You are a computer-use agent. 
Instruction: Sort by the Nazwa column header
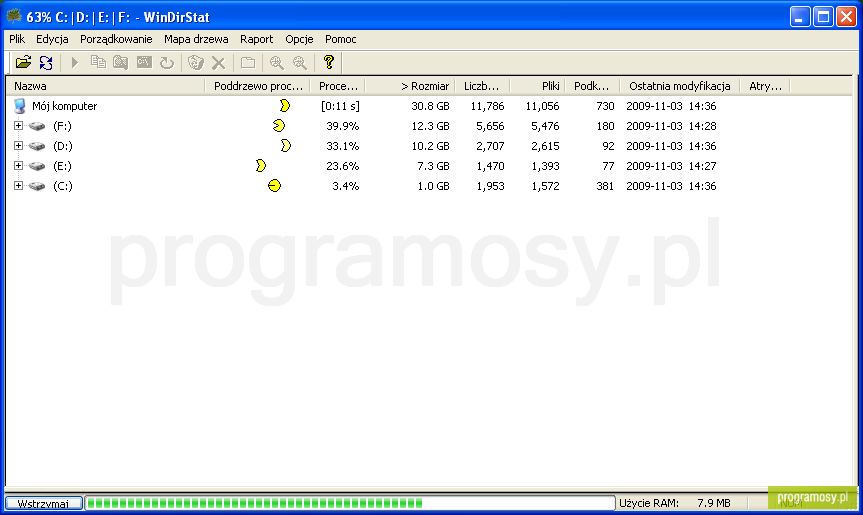point(105,86)
